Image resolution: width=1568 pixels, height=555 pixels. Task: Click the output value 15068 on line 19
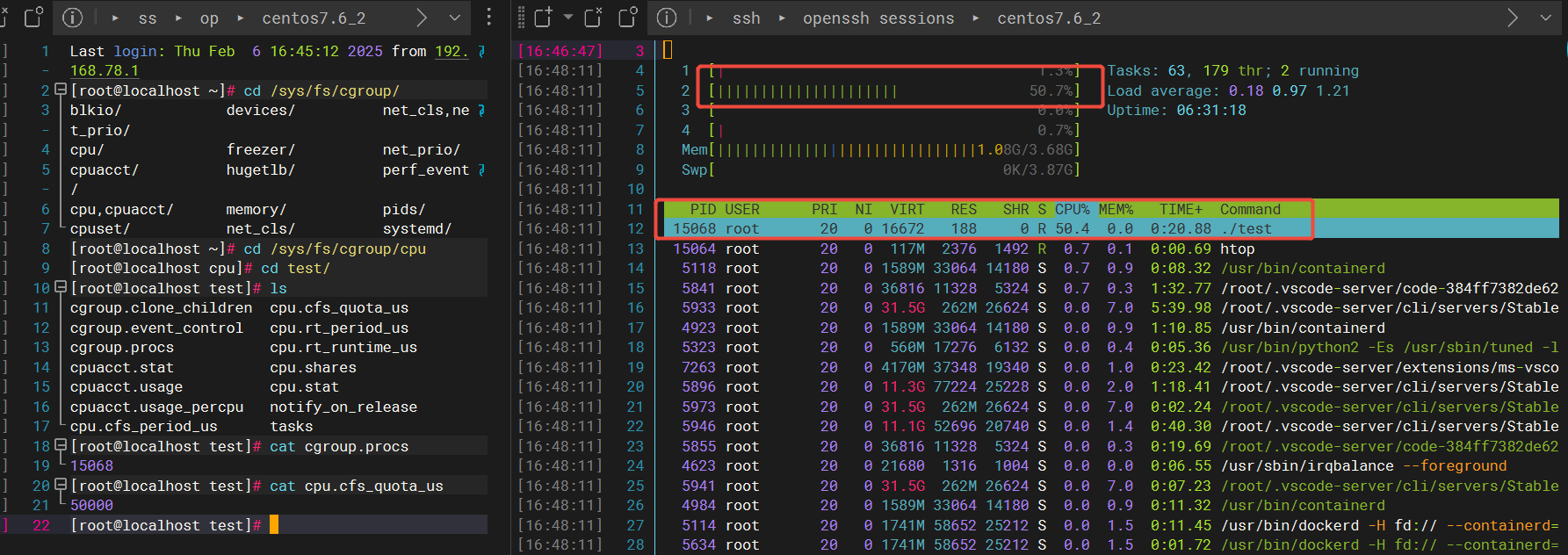click(x=91, y=465)
